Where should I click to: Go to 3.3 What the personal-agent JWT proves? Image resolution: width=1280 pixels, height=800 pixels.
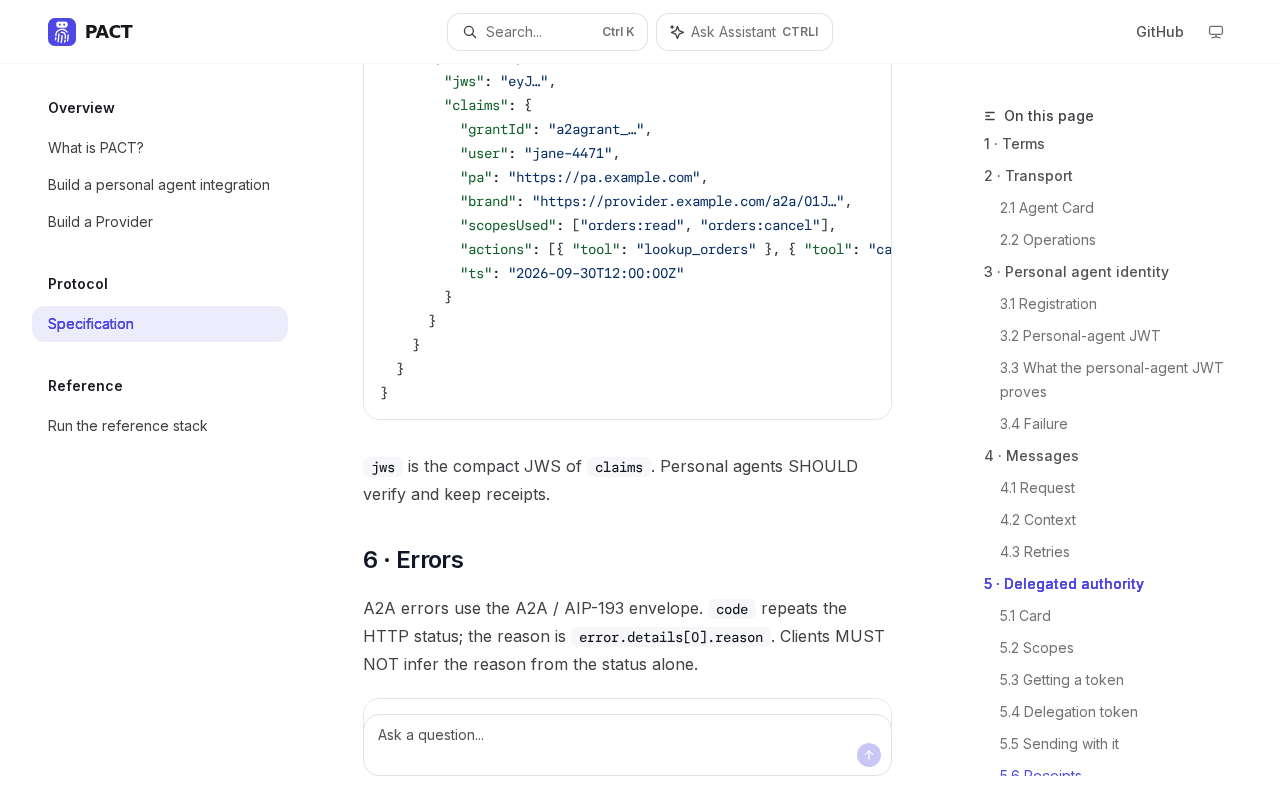click(1112, 380)
